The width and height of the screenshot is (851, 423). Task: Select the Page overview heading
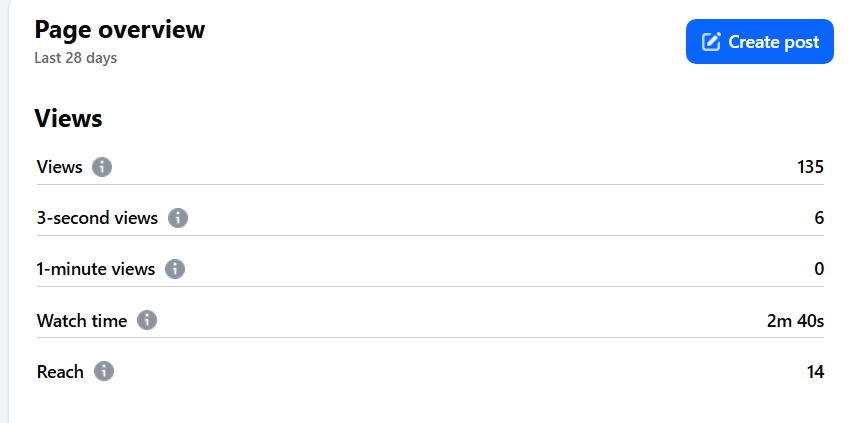(x=120, y=29)
